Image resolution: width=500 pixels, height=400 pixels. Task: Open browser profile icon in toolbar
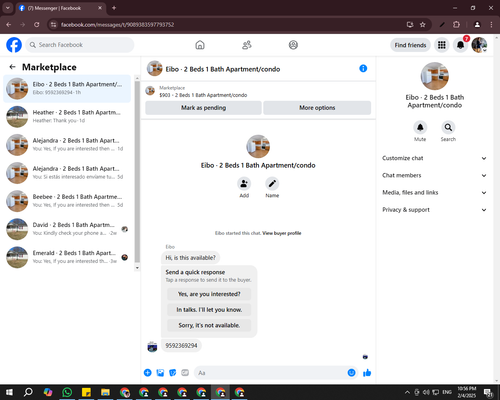477,25
